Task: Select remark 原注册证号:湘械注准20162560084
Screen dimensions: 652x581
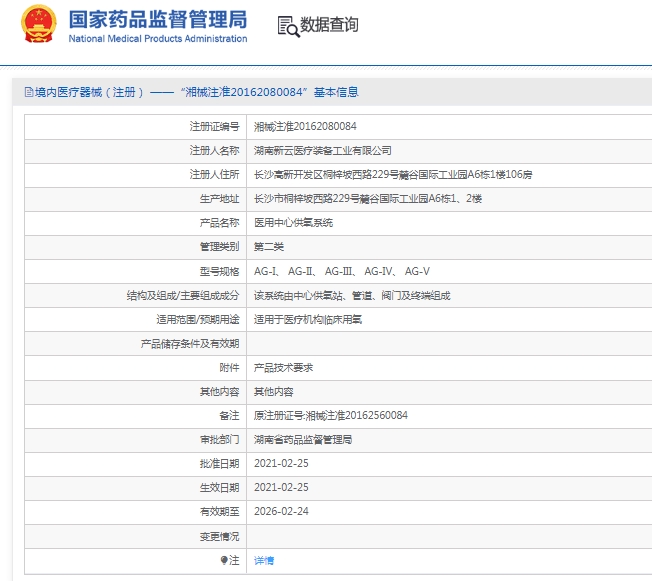Action: click(x=331, y=415)
